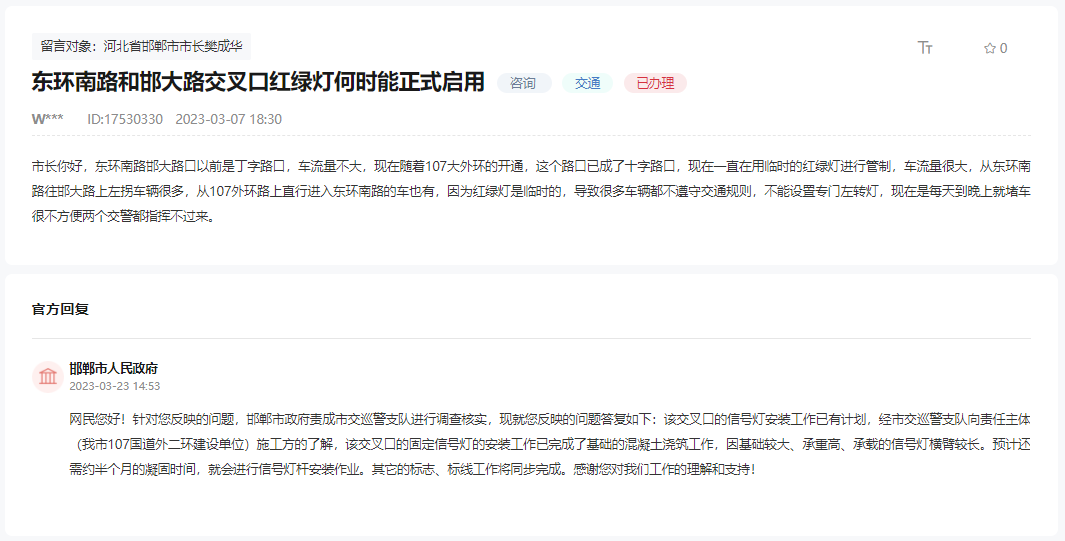This screenshot has height=541, width=1065.
Task: Click the font size Tт icon
Action: [925, 48]
